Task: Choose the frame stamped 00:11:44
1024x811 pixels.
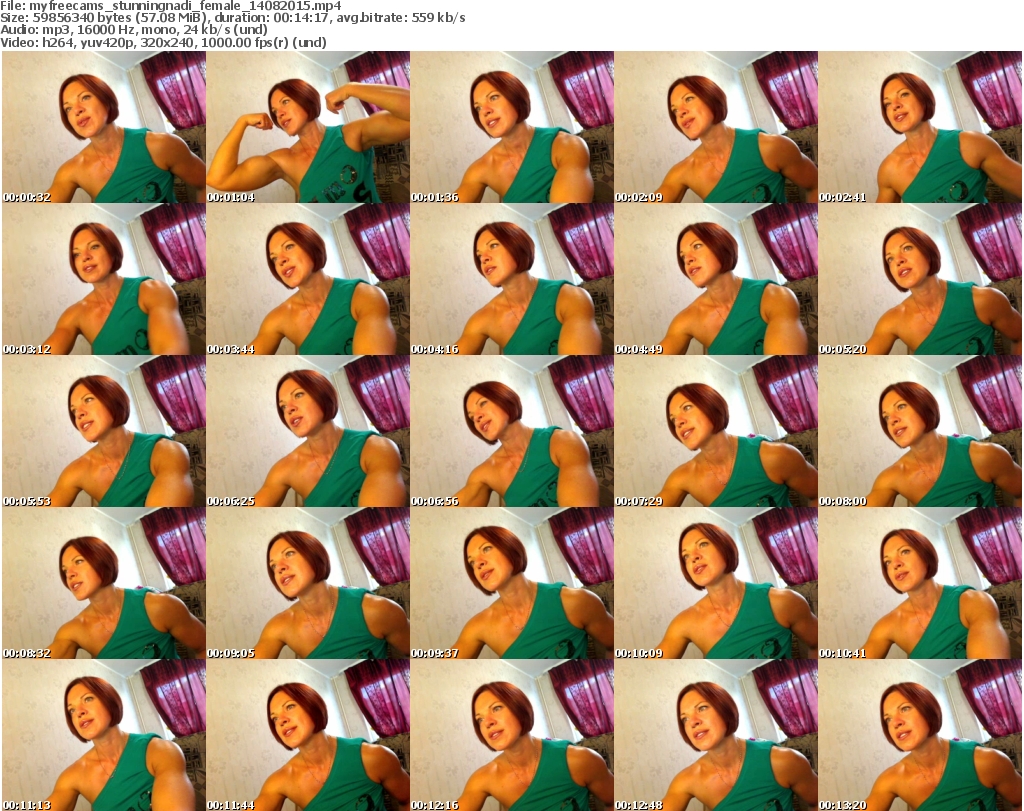Action: point(308,735)
